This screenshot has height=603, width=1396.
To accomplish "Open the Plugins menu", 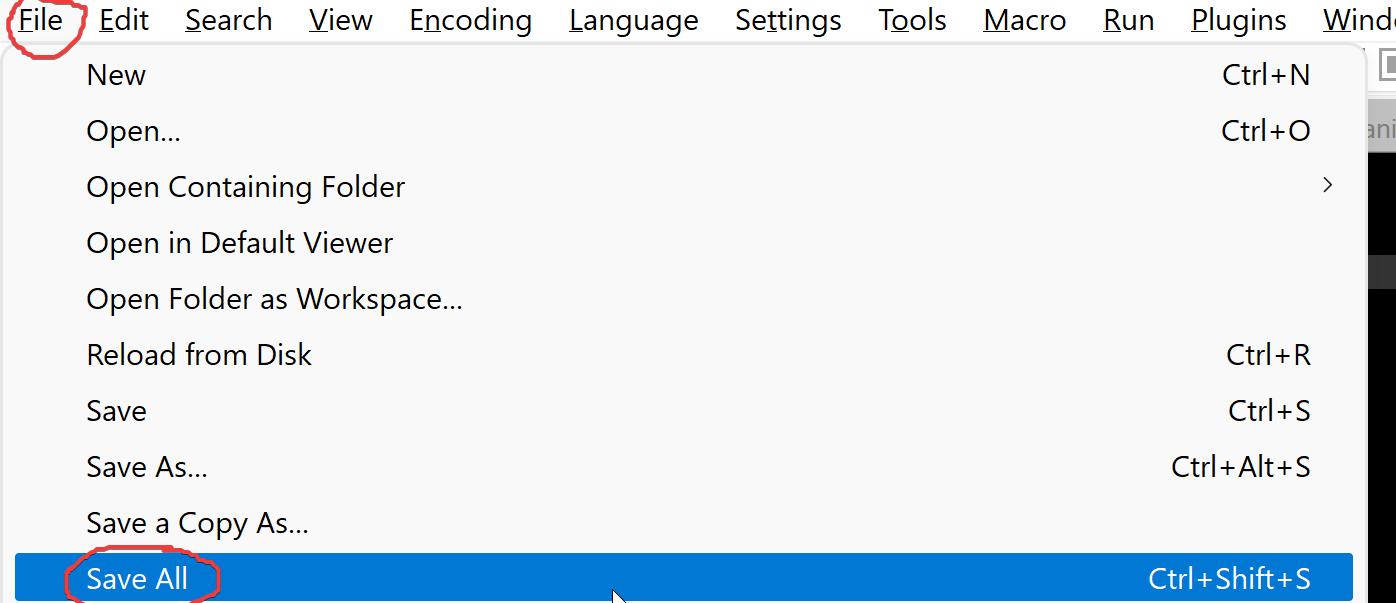I will point(1238,20).
